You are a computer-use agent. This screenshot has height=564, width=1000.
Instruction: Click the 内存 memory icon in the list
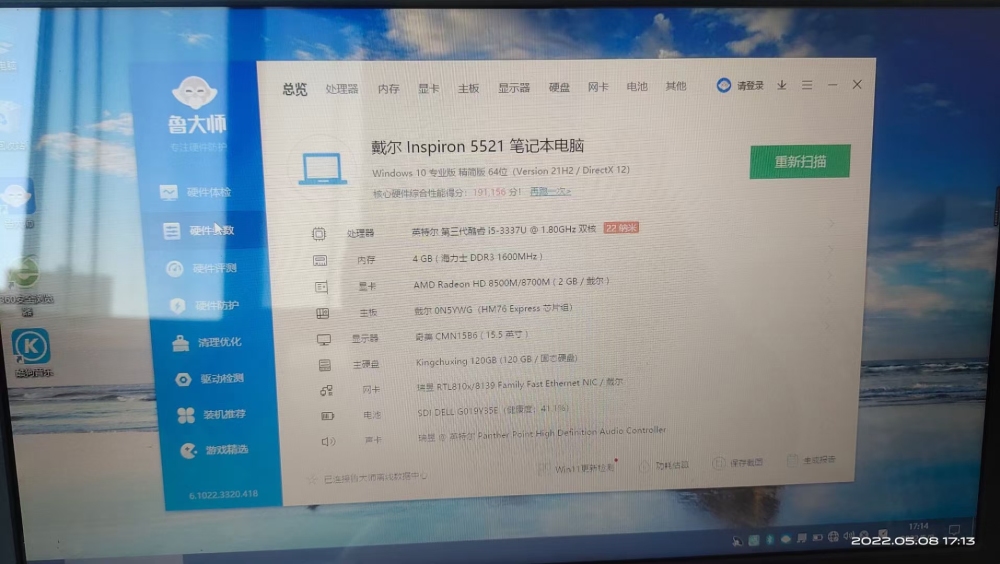(x=320, y=260)
